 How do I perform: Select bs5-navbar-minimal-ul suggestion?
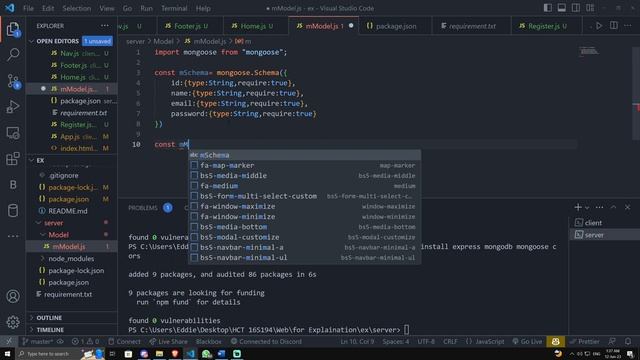(304, 258)
